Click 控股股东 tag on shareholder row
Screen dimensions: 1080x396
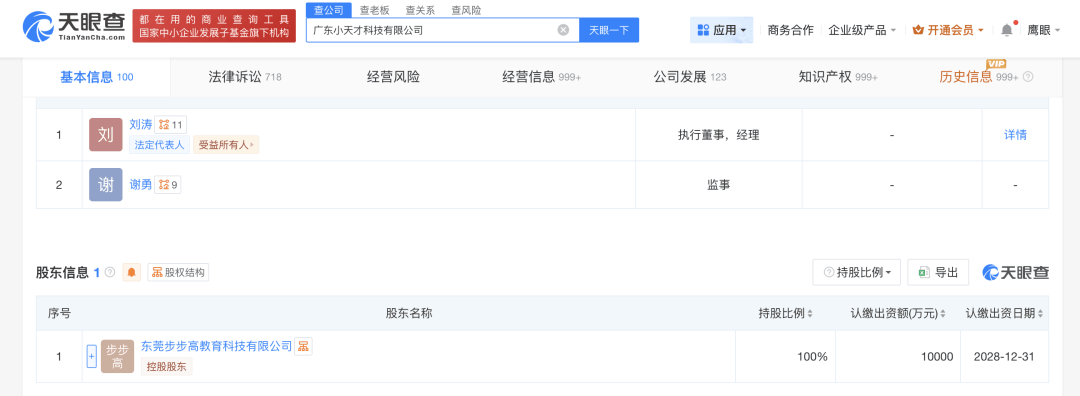pos(167,367)
